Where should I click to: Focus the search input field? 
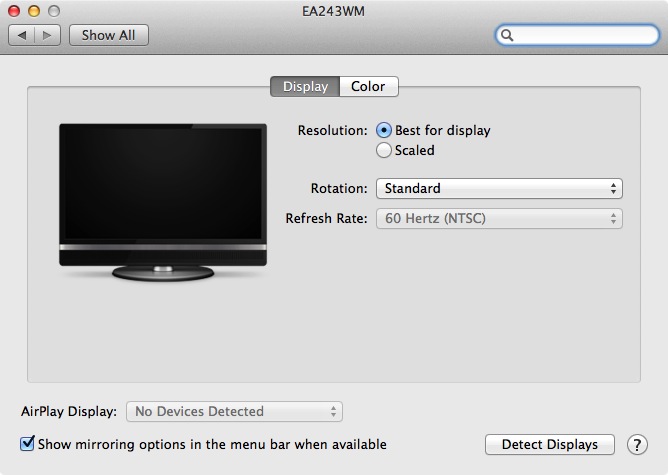(577, 35)
